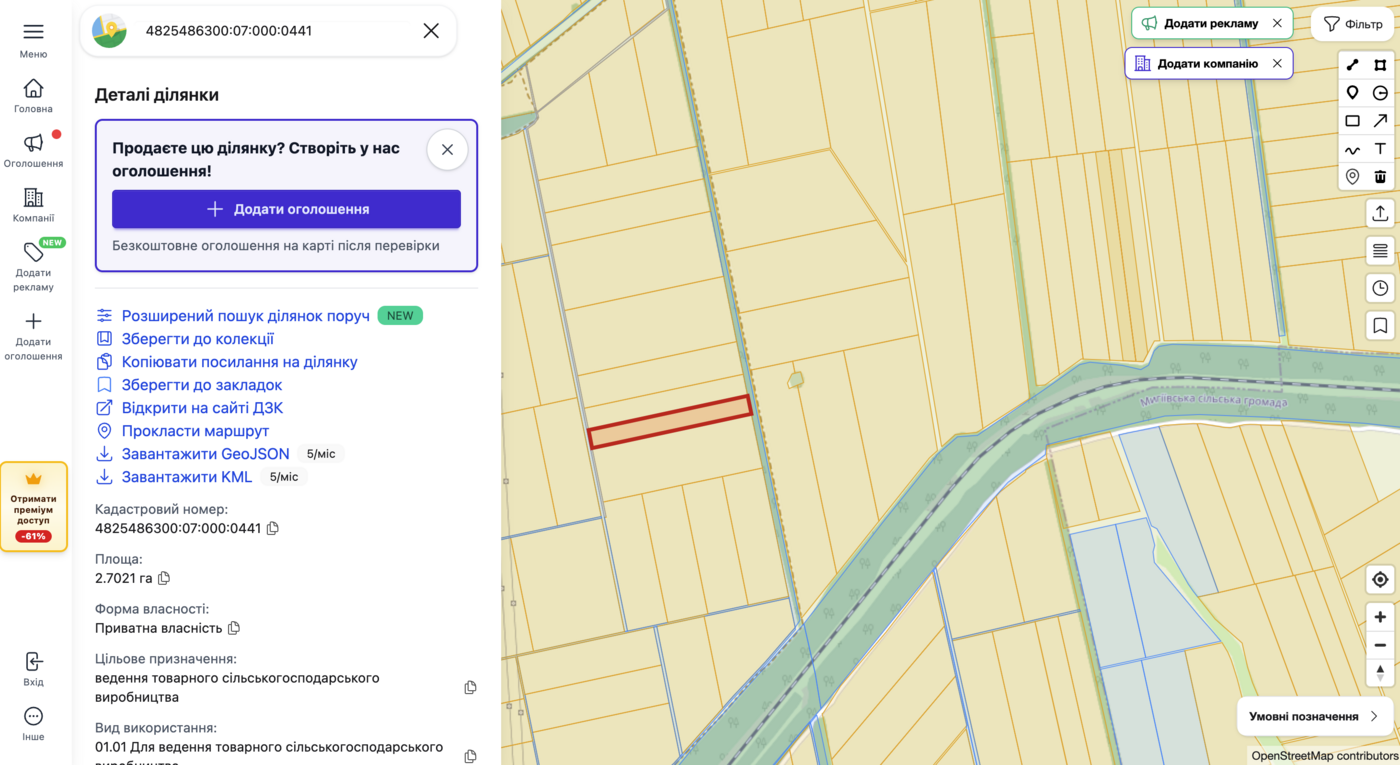Image resolution: width=1400 pixels, height=765 pixels.
Task: Click the locate my position button
Action: 1380,580
